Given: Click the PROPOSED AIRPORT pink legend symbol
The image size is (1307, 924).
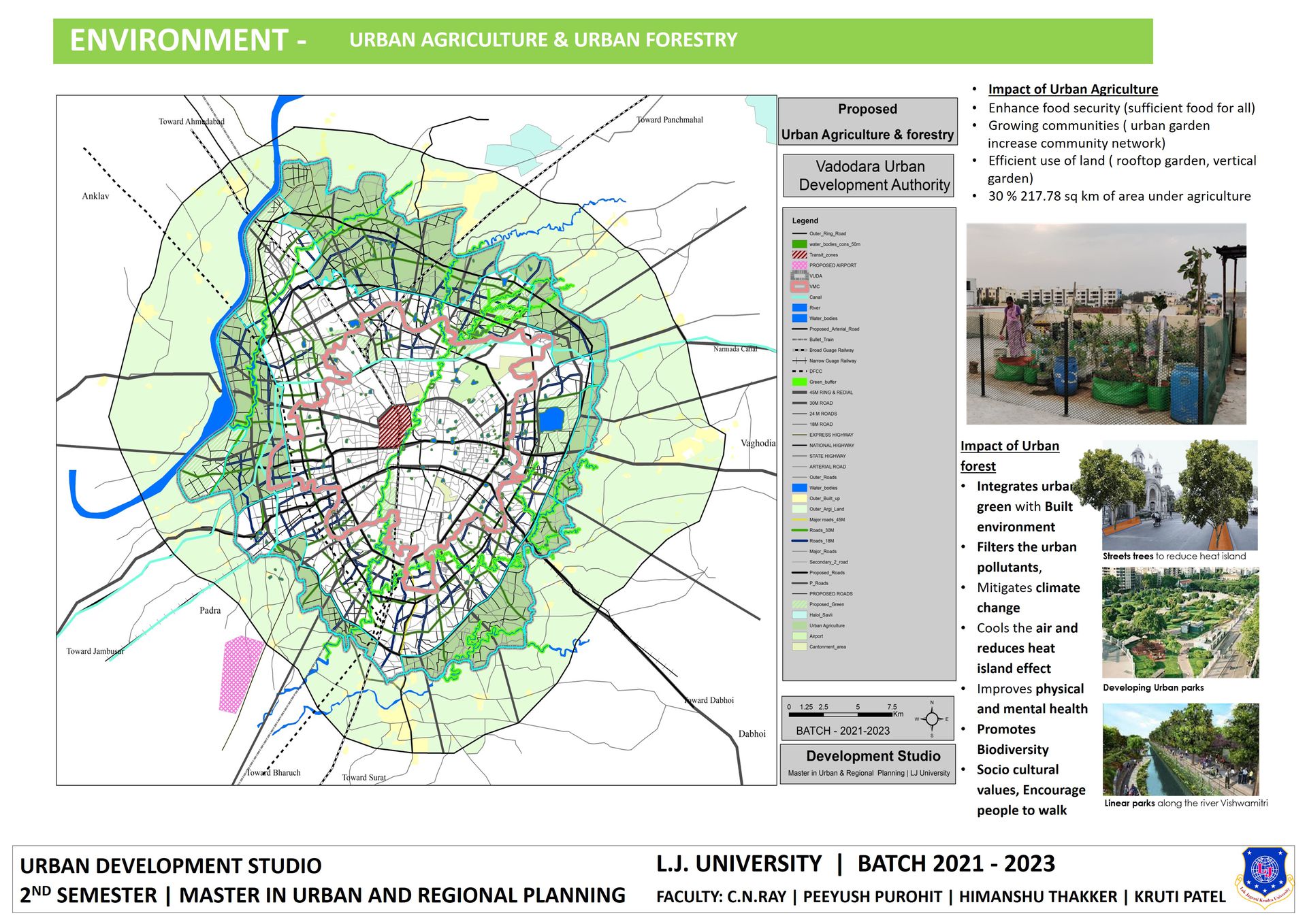Looking at the screenshot, I should pyautogui.click(x=799, y=265).
